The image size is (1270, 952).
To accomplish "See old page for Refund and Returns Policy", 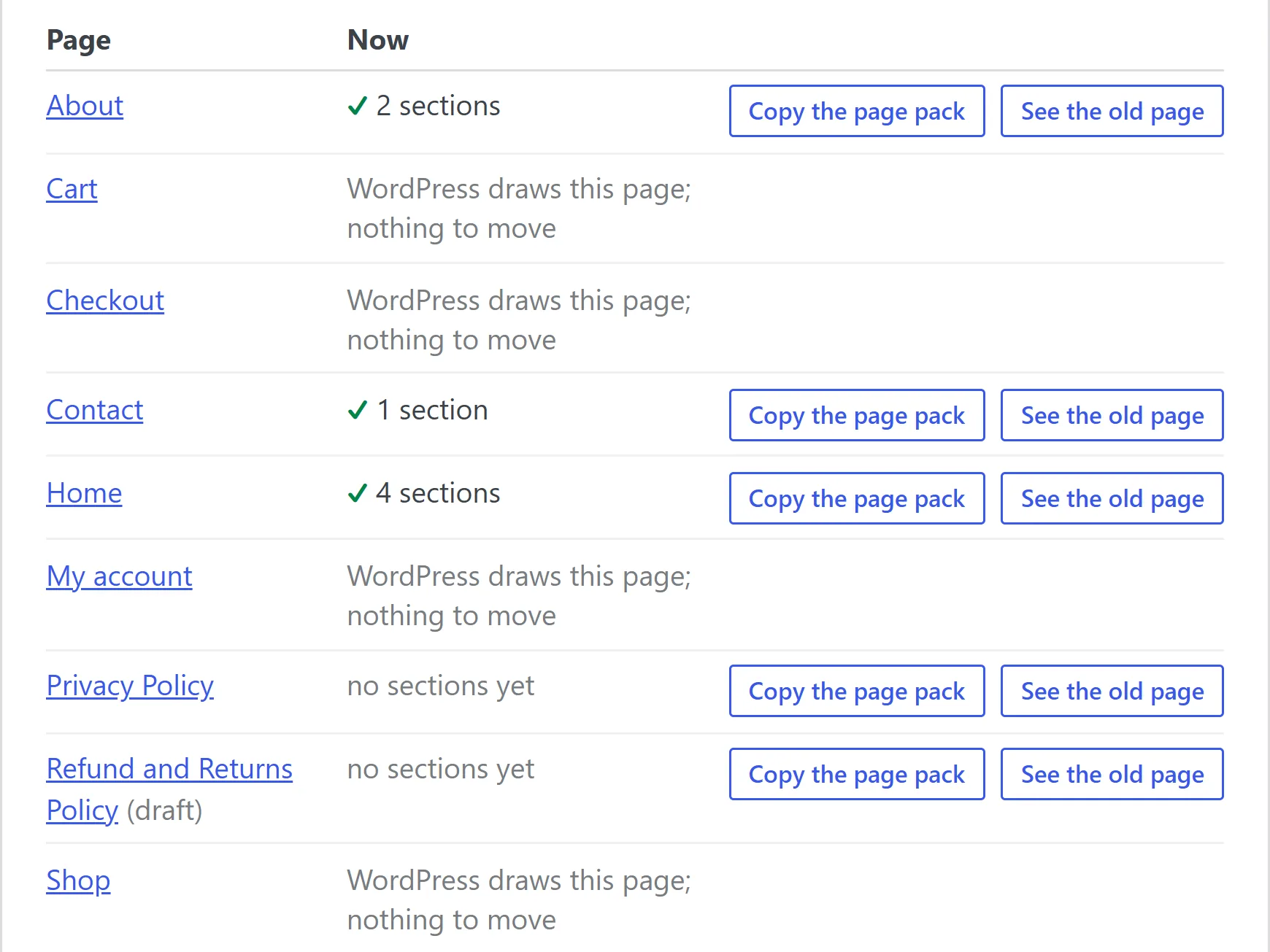I will tap(1112, 774).
